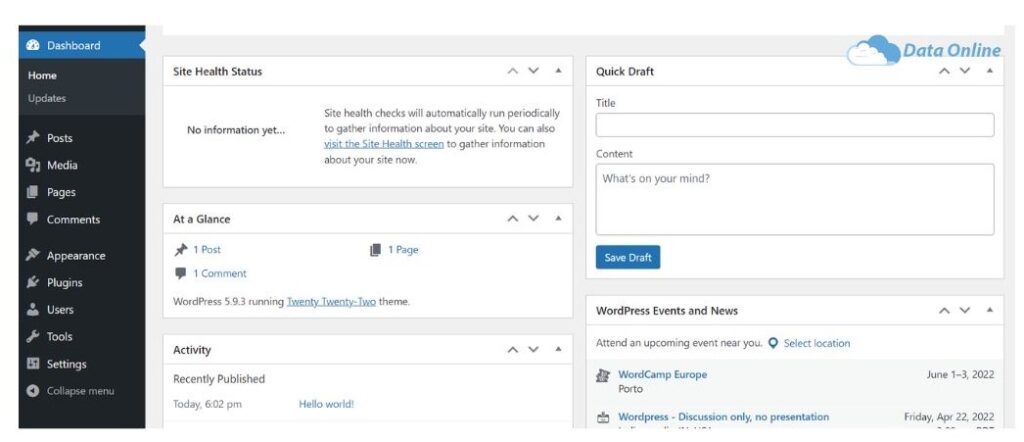Move At a Glance widget down
This screenshot has width=1024, height=442.
(534, 219)
